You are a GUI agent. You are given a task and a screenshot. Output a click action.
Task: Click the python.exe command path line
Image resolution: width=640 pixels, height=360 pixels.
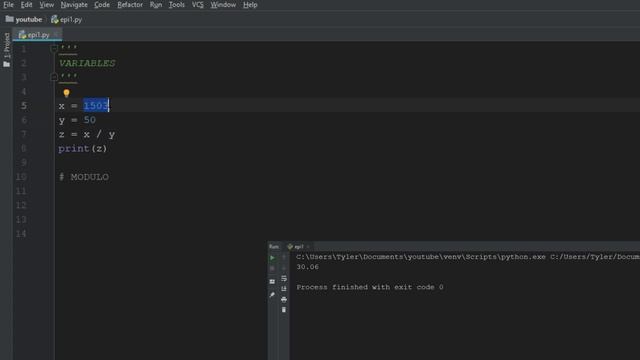468,257
